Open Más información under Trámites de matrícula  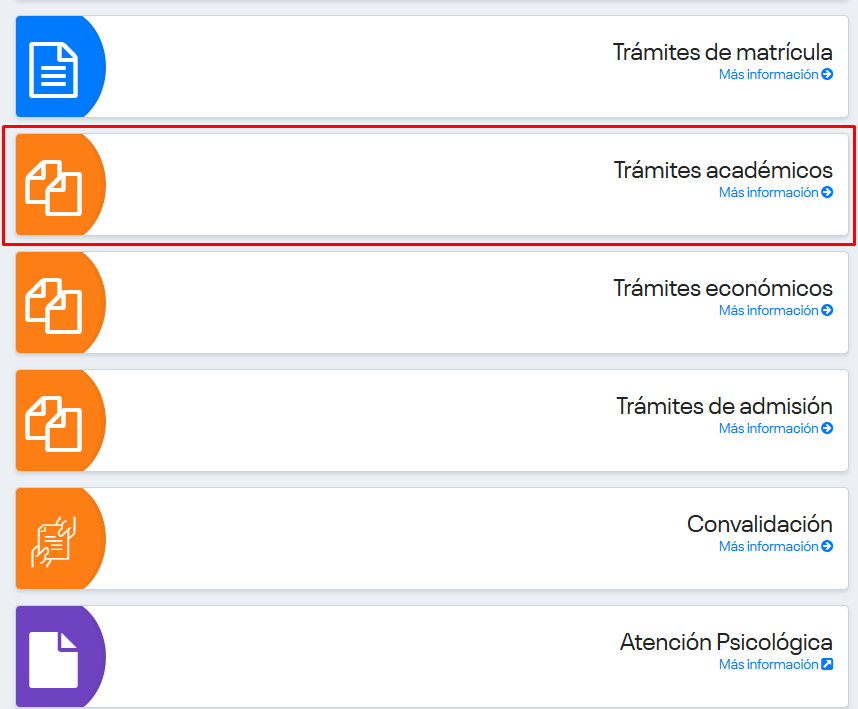tap(768, 75)
